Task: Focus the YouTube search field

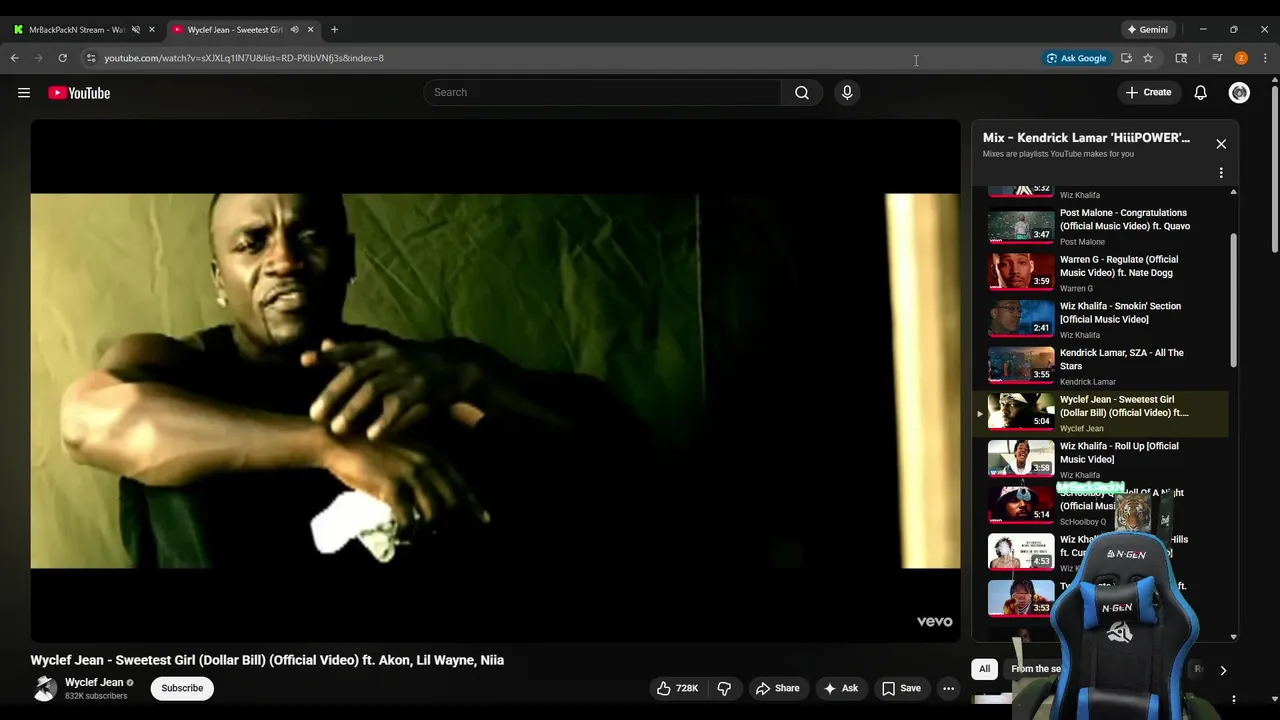Action: (603, 93)
